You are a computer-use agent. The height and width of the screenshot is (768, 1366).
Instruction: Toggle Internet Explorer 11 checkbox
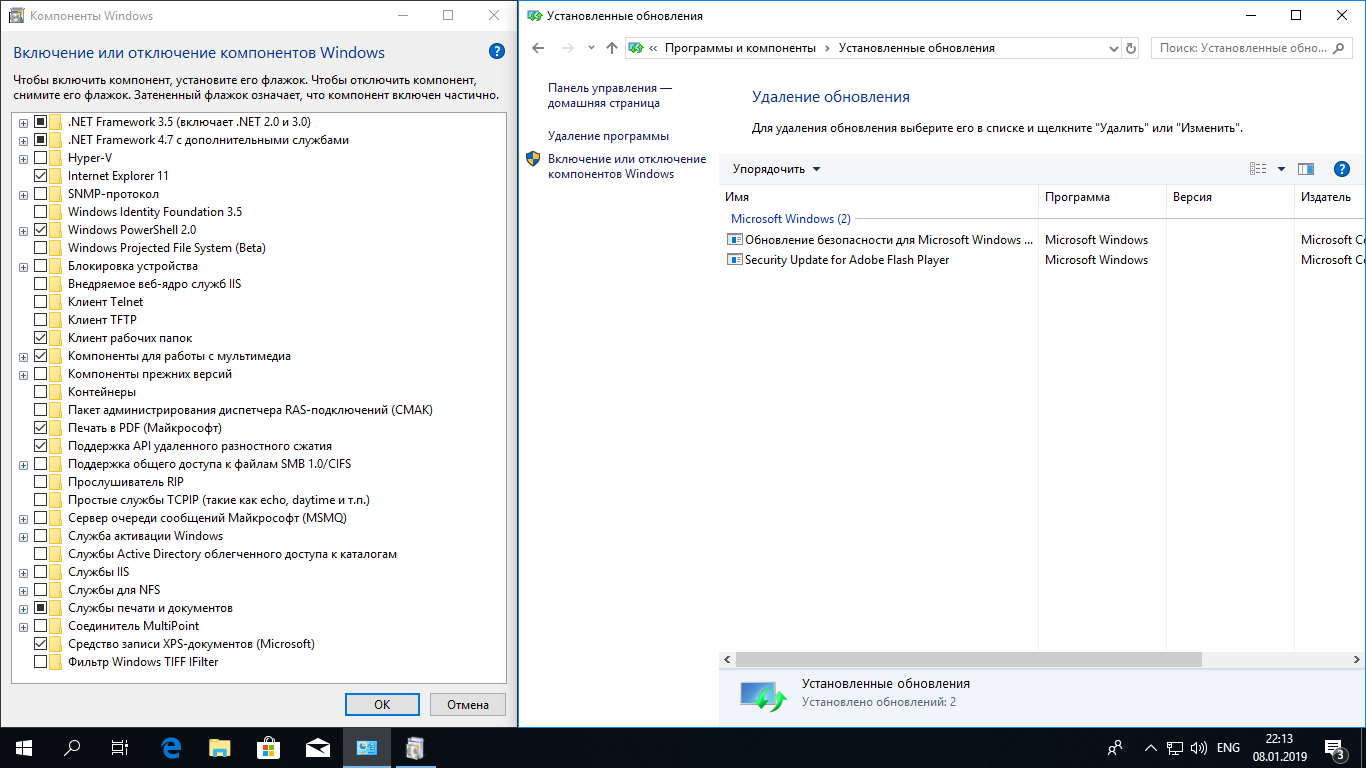click(x=41, y=176)
